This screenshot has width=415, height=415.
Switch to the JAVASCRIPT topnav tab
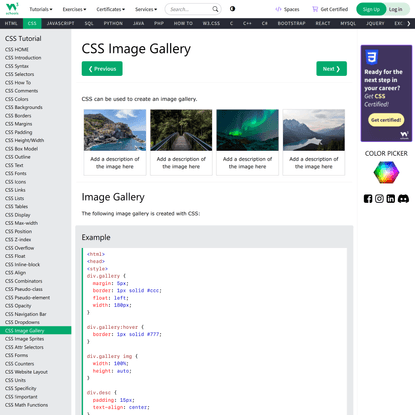coord(60,23)
